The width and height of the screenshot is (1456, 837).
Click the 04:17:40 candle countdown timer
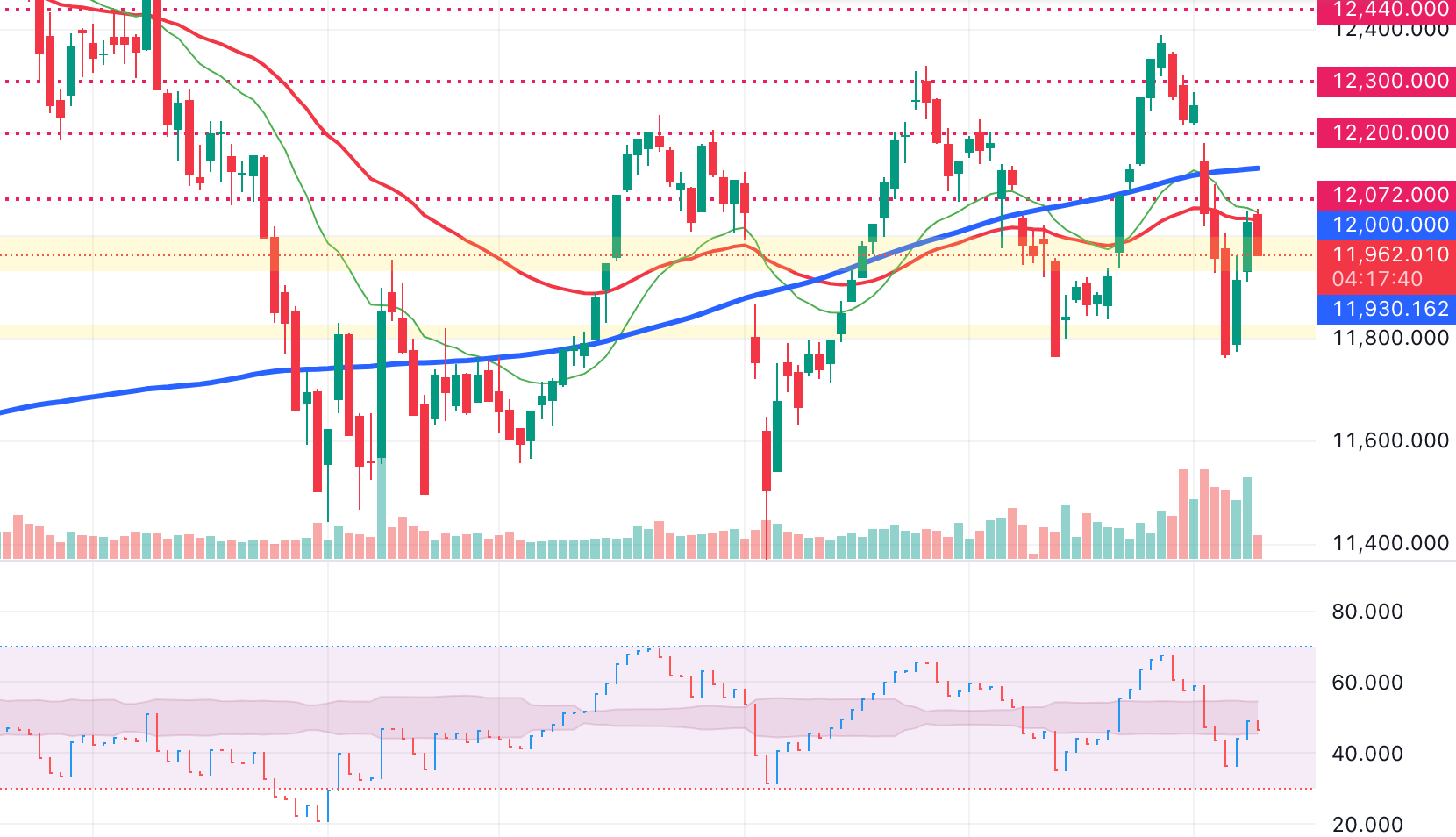click(1377, 279)
